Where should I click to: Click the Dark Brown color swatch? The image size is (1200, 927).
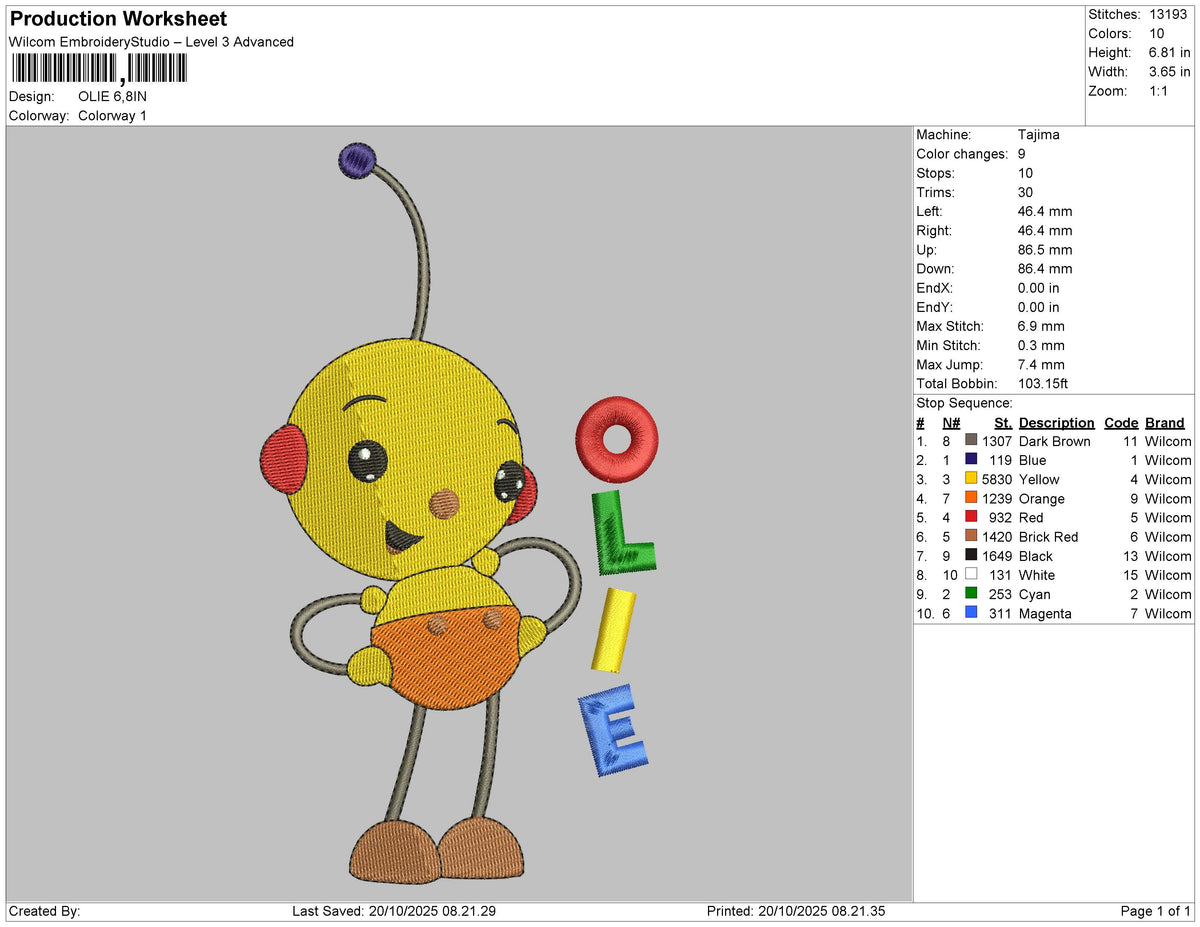971,441
